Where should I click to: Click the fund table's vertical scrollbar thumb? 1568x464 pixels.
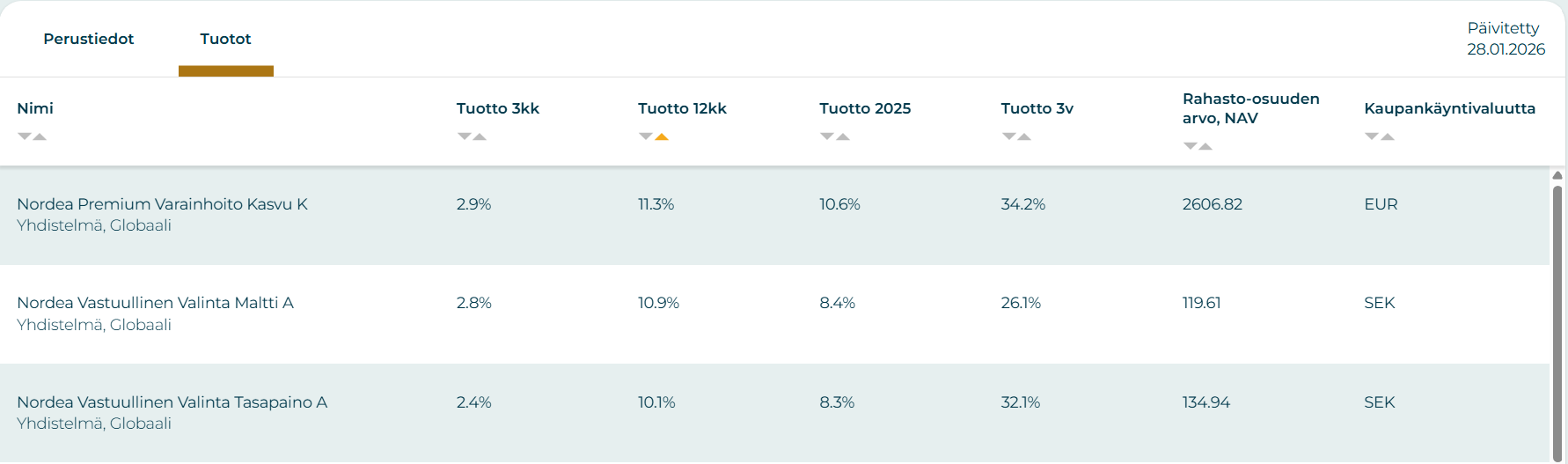[x=1557, y=317]
